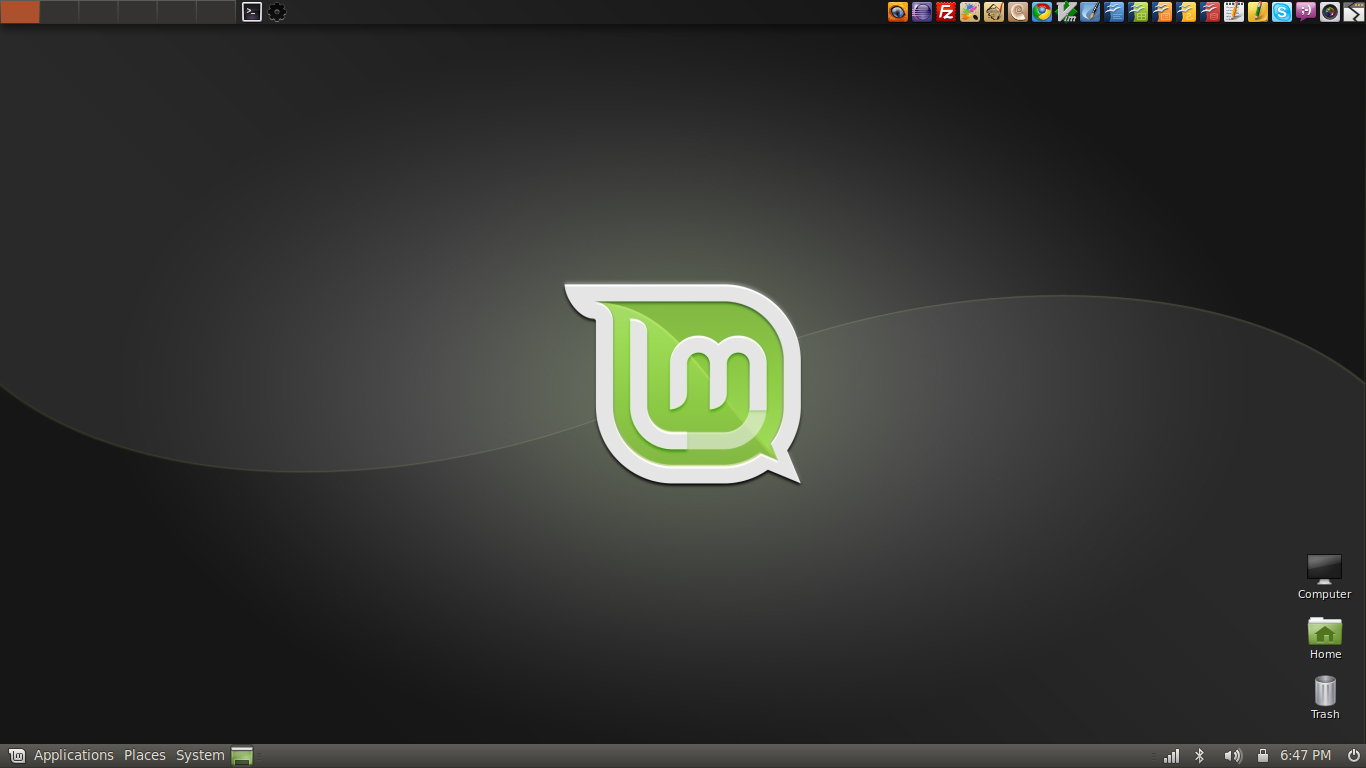
Task: Open the yellow office drawing icon
Action: (1186, 12)
